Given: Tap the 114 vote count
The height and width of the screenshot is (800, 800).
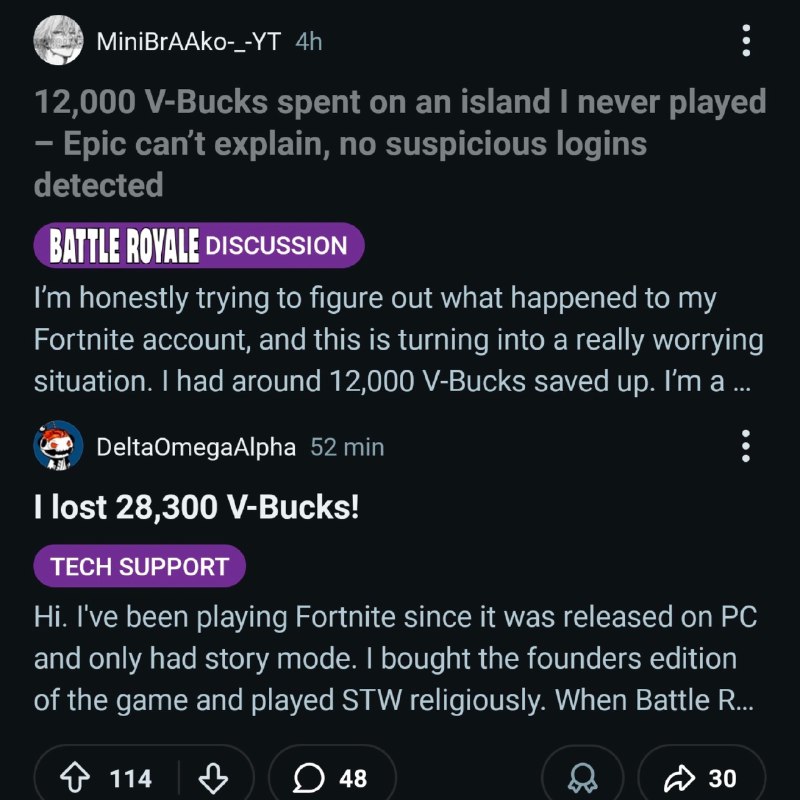Looking at the screenshot, I should tap(131, 778).
